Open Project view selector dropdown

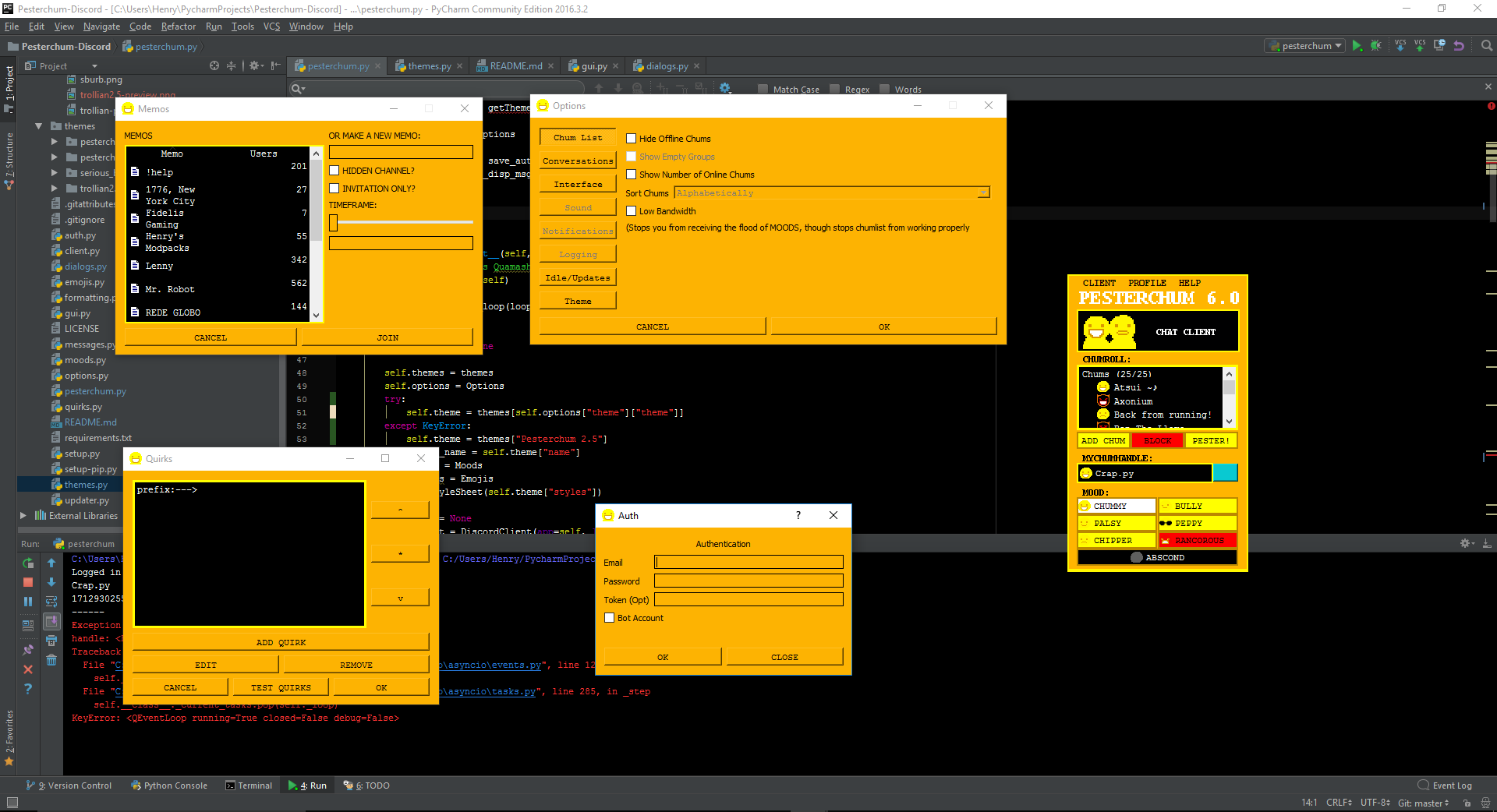click(x=62, y=66)
